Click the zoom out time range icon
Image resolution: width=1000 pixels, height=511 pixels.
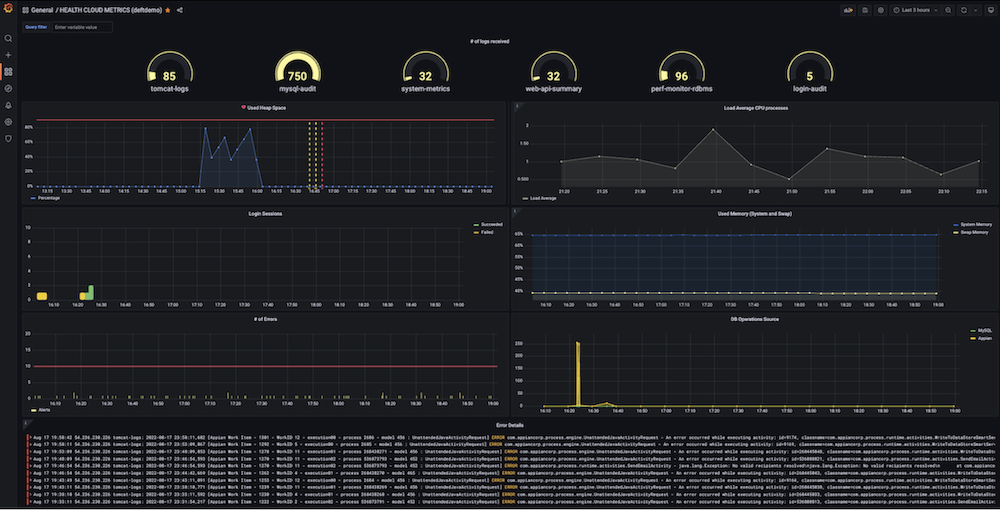(948, 10)
